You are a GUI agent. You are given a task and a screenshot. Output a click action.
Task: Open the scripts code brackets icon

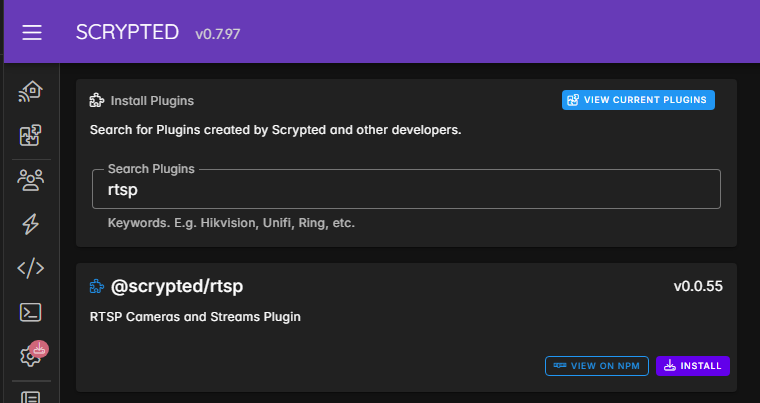tap(31, 268)
